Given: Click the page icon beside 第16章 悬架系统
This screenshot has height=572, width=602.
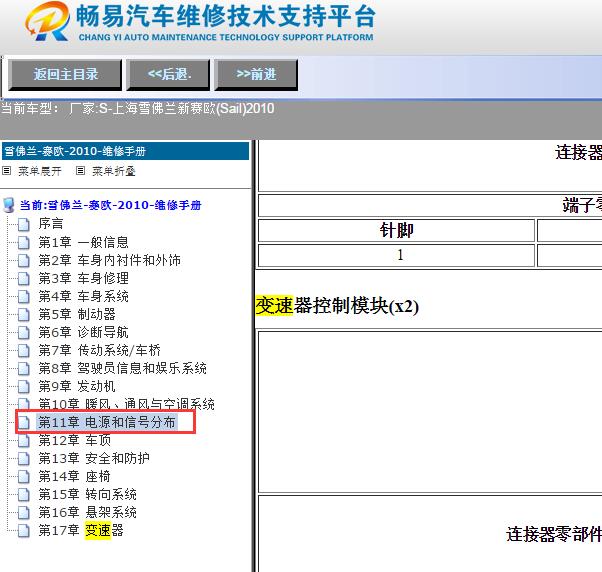Looking at the screenshot, I should tap(24, 512).
